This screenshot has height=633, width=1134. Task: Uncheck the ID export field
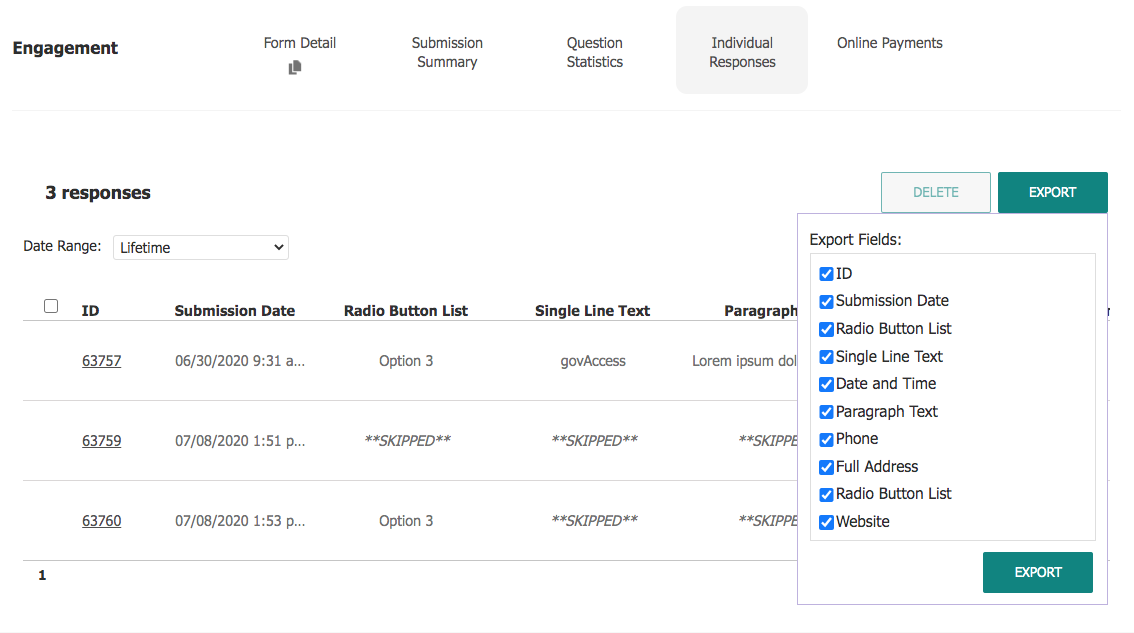826,274
